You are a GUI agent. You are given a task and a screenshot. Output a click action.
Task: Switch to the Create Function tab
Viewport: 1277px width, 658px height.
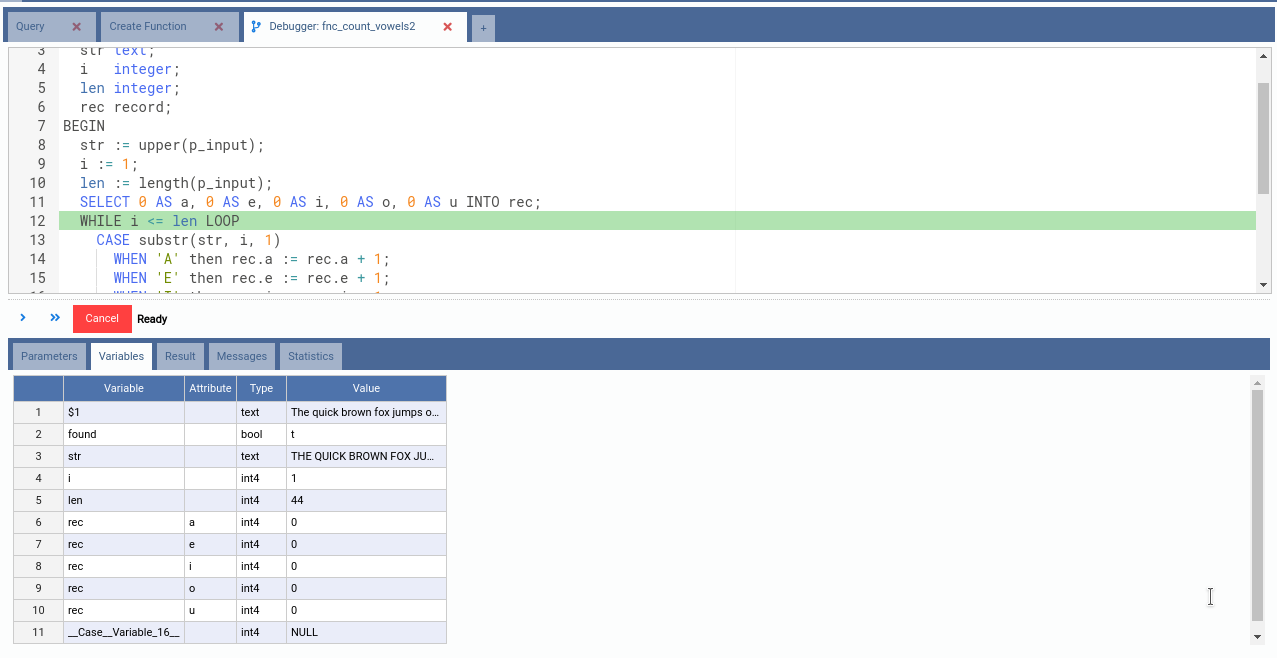148,27
